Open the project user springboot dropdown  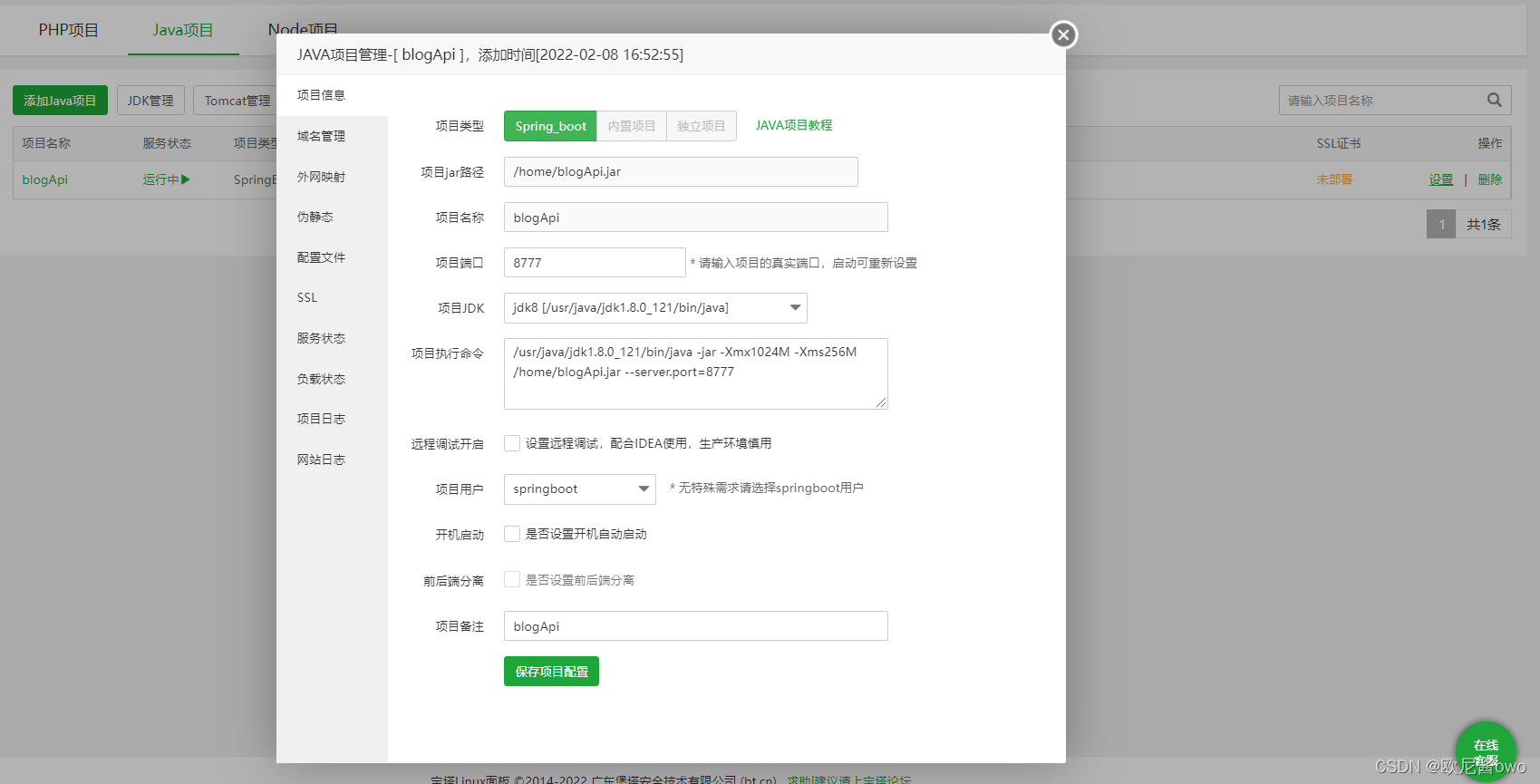point(580,489)
